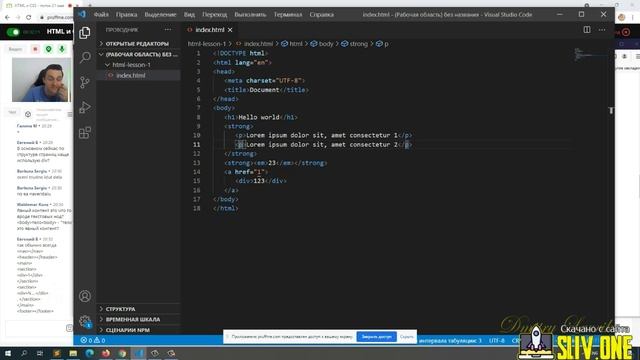The image size is (640, 360).
Task: Click the tab size indicator in the status bar
Action: point(450,340)
